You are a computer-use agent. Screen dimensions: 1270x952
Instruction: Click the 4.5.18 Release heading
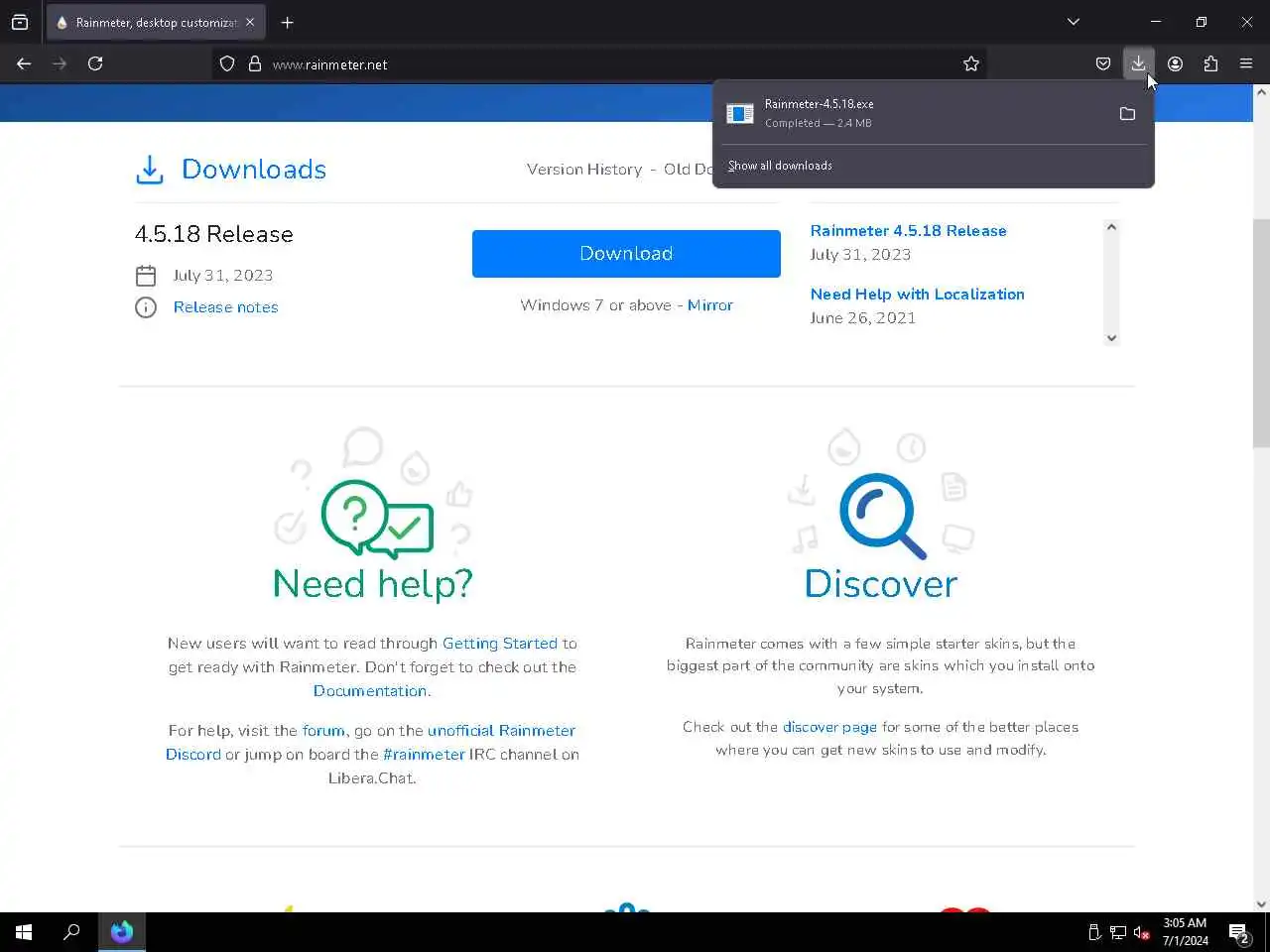tap(214, 234)
